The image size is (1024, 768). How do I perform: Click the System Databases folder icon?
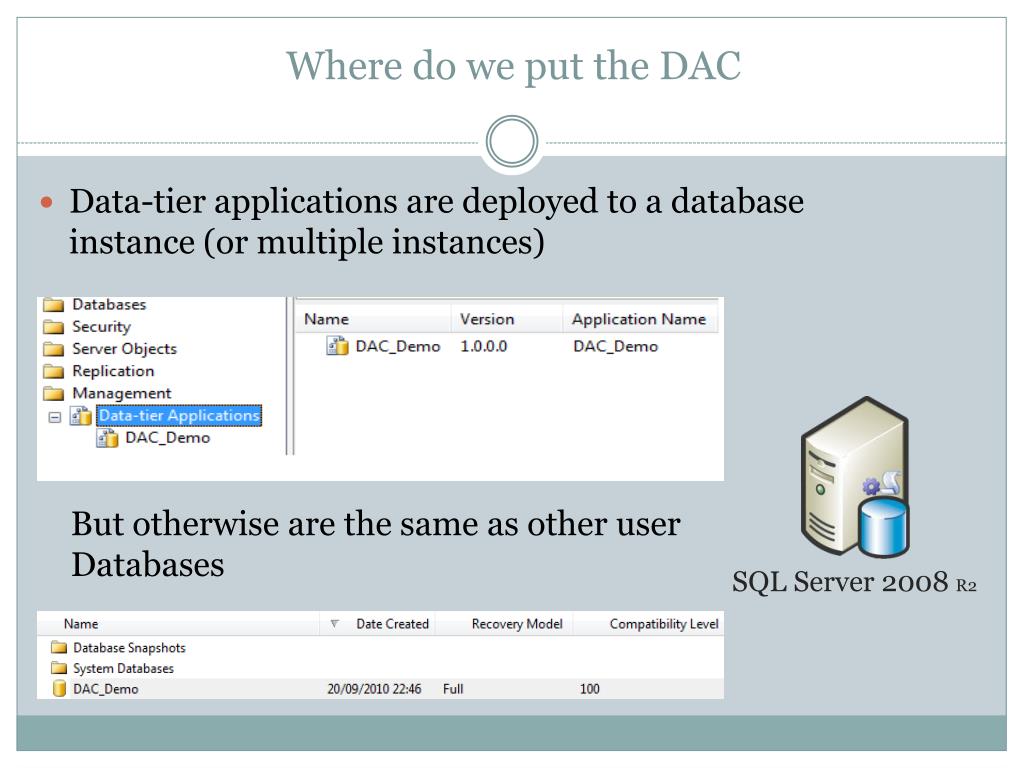[59, 667]
